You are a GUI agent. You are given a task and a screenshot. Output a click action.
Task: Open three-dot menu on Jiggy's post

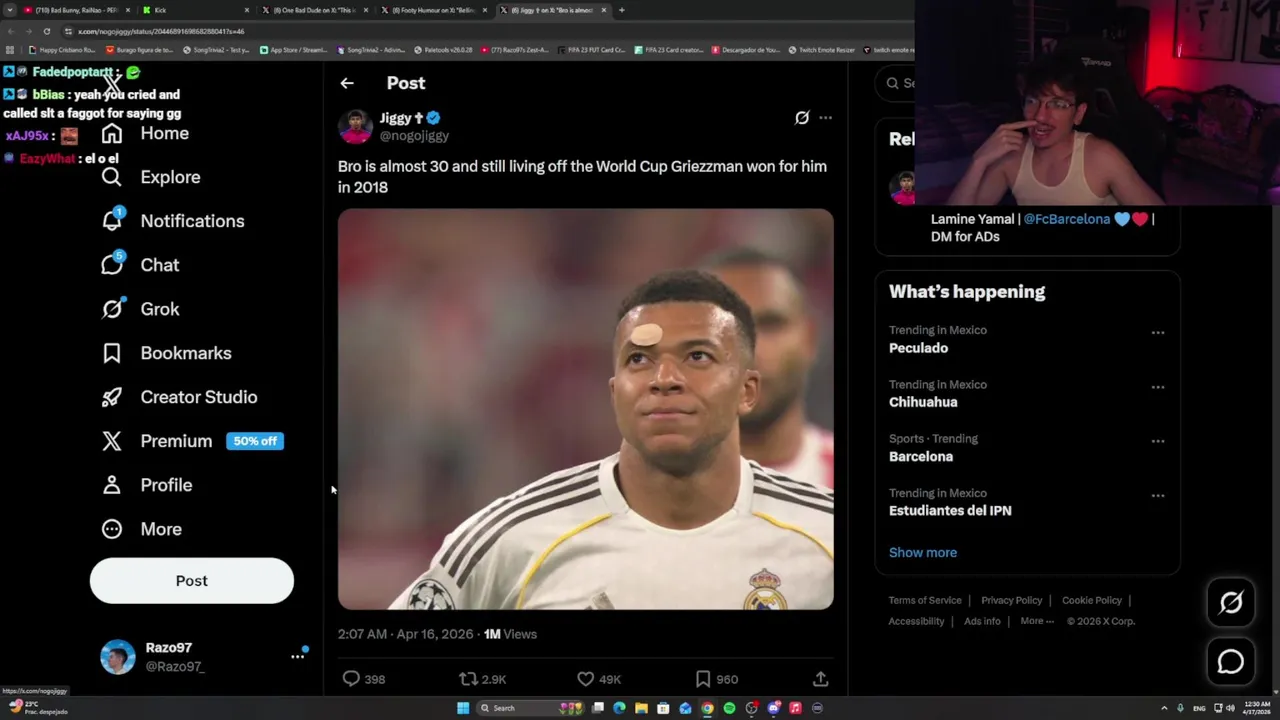click(825, 118)
